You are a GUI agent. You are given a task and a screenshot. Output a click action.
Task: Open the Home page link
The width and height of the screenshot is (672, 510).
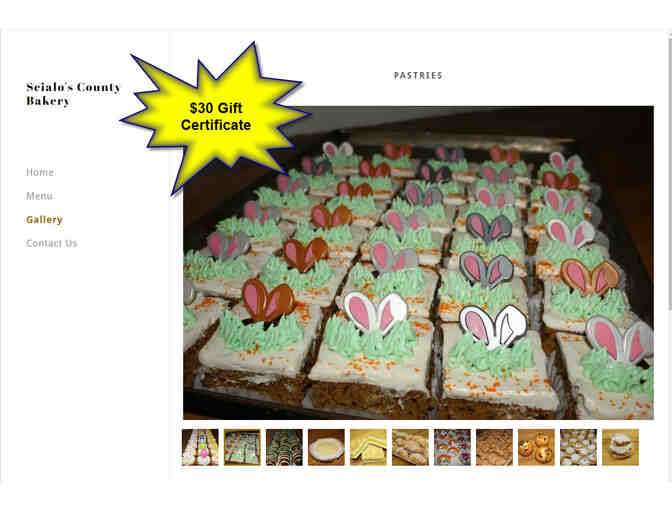(x=40, y=172)
